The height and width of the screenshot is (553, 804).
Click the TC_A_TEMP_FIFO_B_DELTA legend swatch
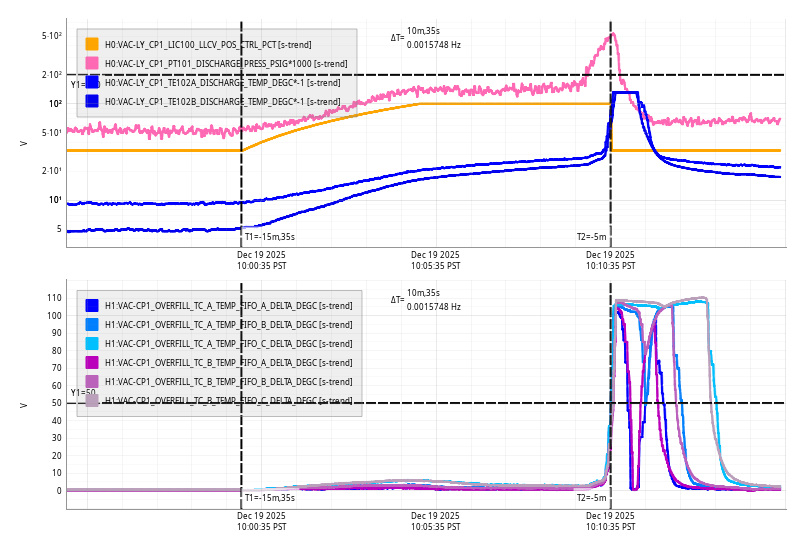pos(92,324)
